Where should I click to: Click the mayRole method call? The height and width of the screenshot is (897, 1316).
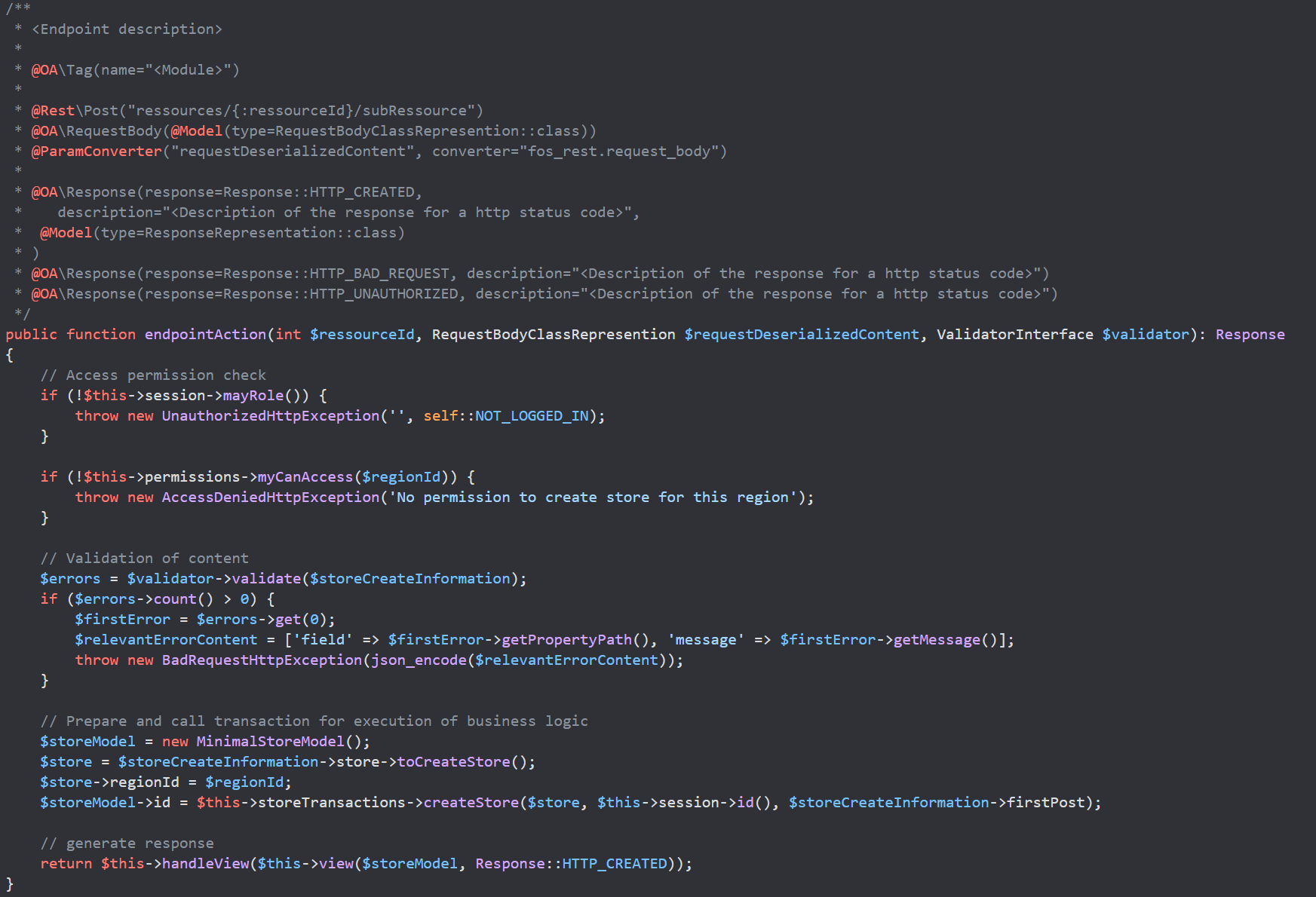(253, 396)
